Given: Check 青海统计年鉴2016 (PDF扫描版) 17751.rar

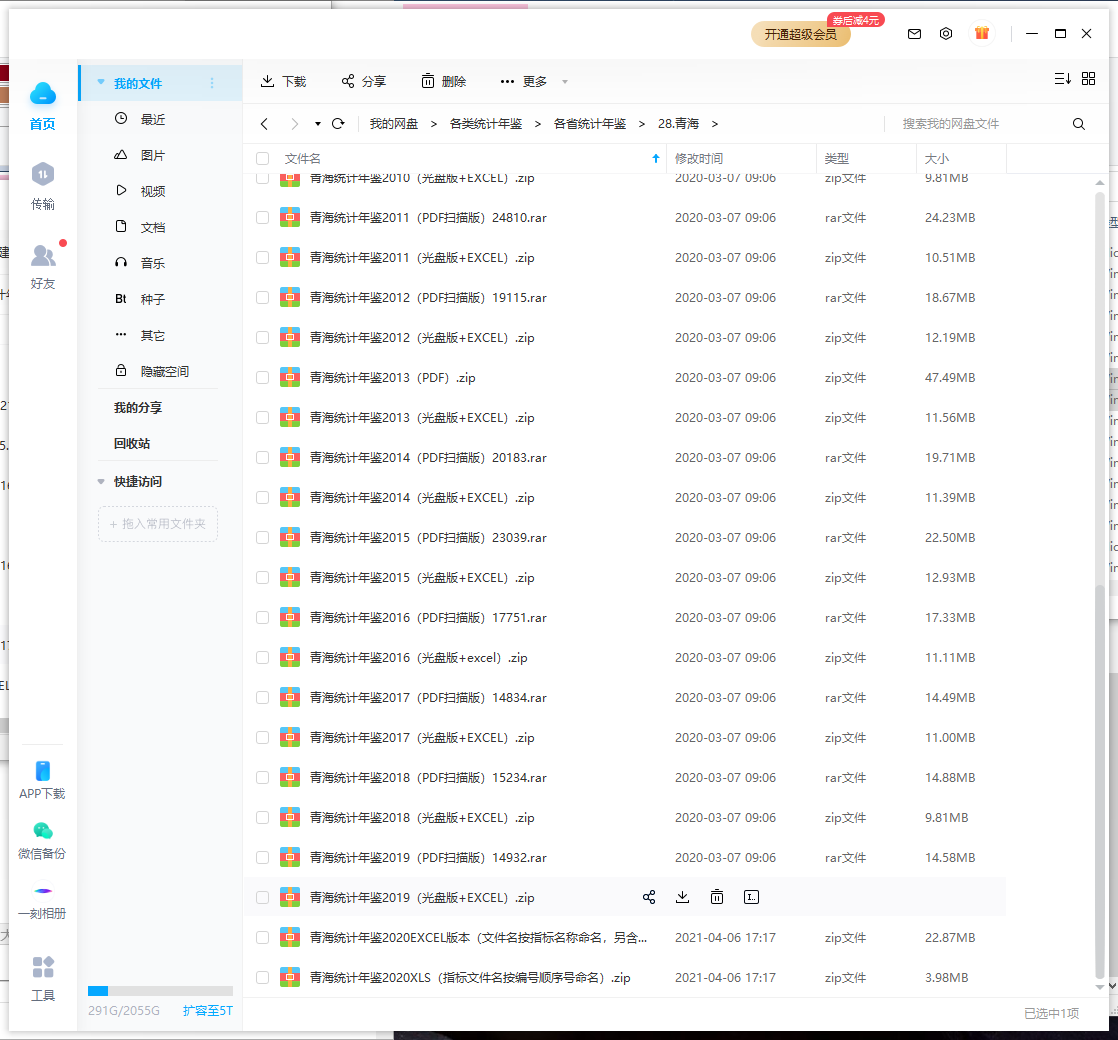Looking at the screenshot, I should point(262,618).
